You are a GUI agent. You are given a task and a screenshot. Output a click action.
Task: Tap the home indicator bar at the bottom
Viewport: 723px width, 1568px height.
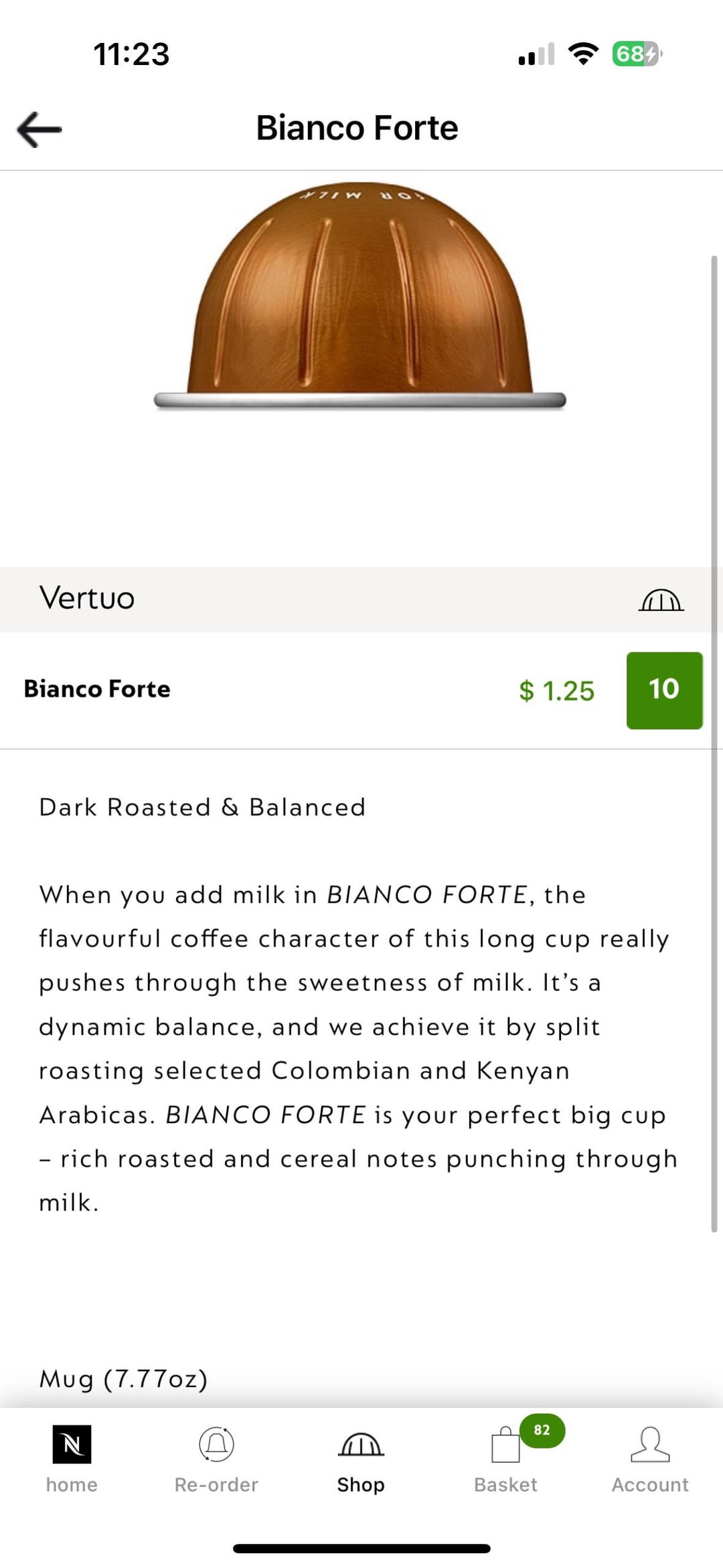361,1548
